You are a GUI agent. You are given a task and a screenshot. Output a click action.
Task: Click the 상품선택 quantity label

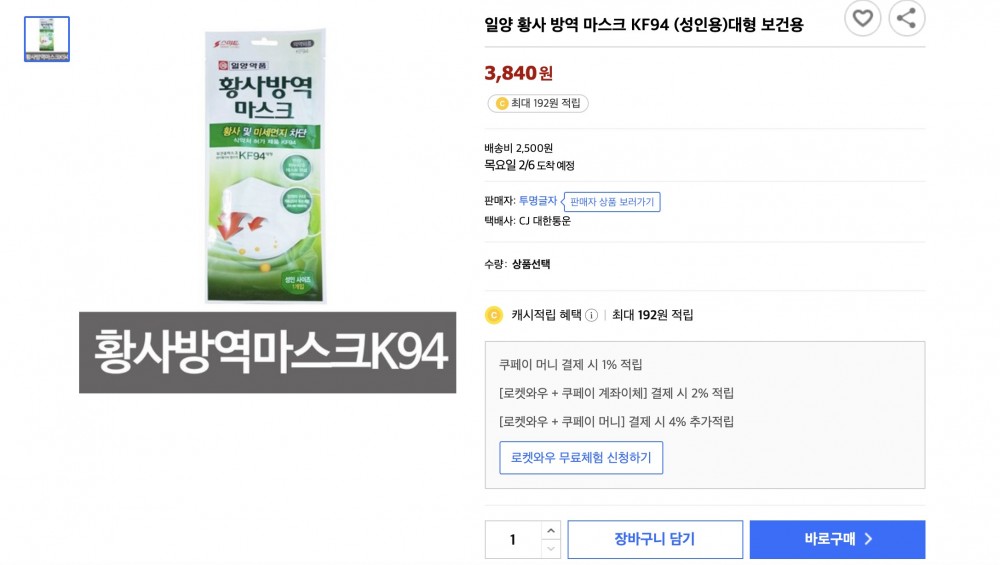tap(531, 265)
